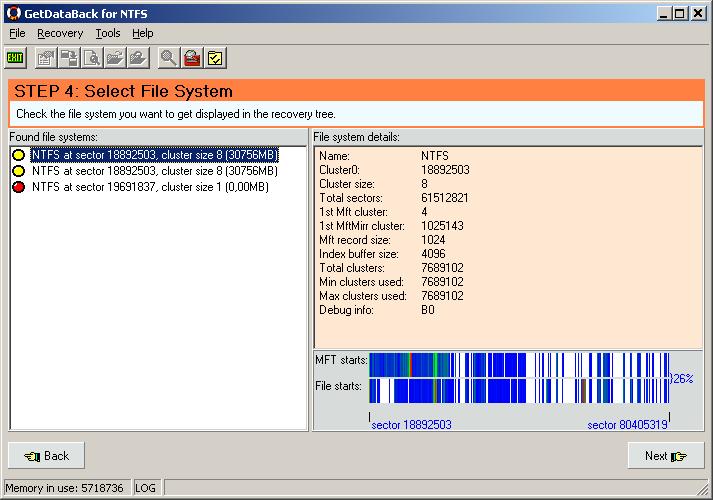Click the 1st Mft cluster value 4
The width and height of the screenshot is (713, 500).
click(424, 212)
